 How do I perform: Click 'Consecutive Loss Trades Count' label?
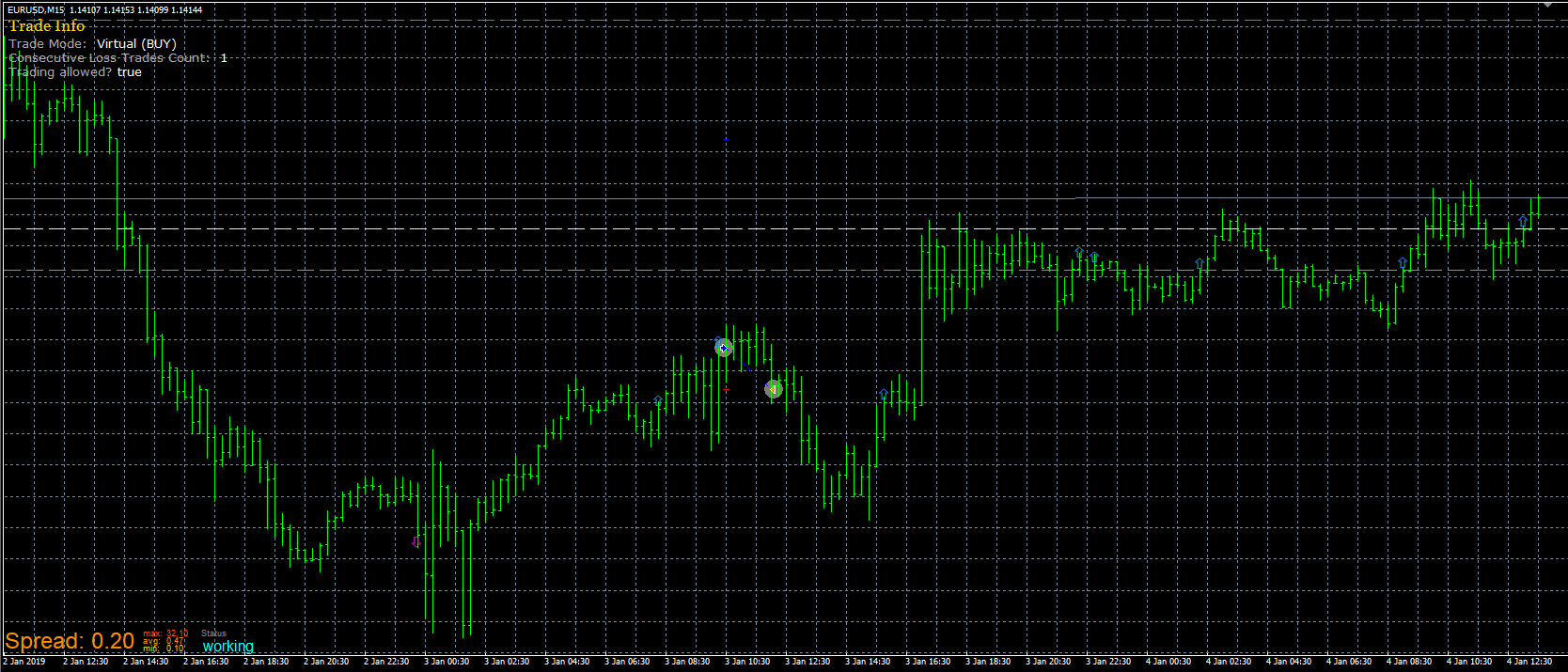pos(108,57)
